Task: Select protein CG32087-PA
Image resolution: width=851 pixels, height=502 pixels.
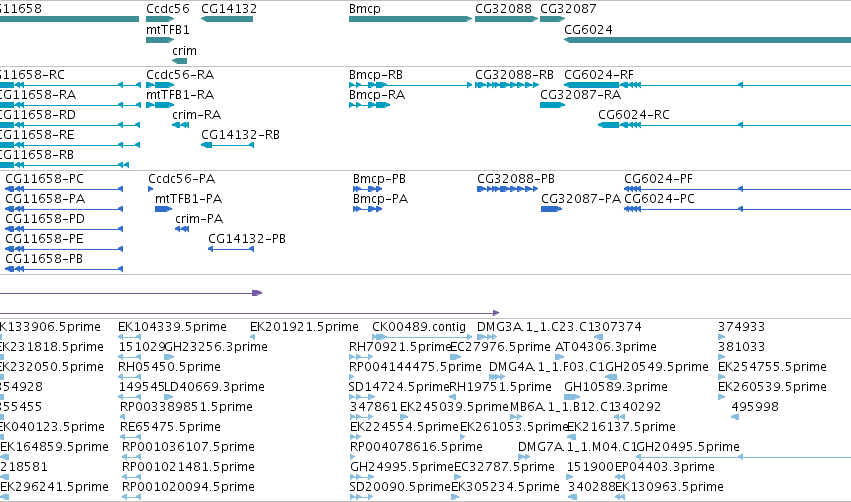Action: click(581, 199)
